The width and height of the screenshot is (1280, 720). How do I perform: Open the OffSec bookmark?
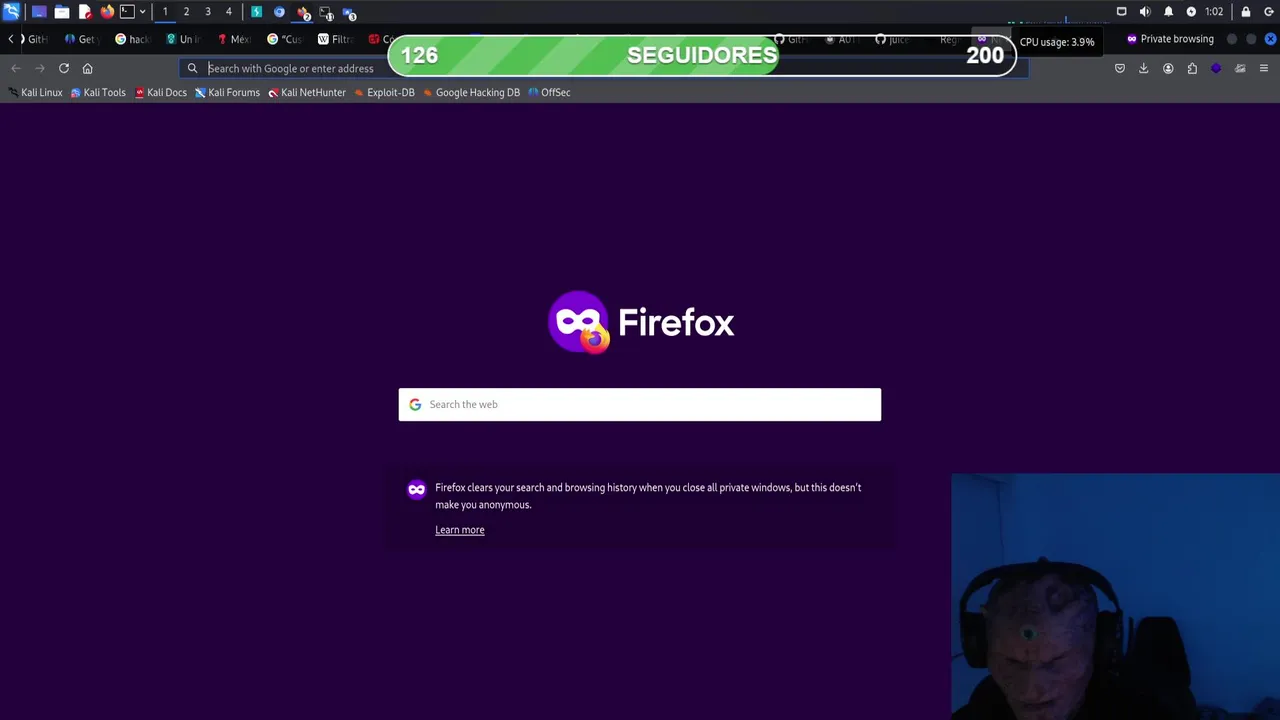[549, 92]
